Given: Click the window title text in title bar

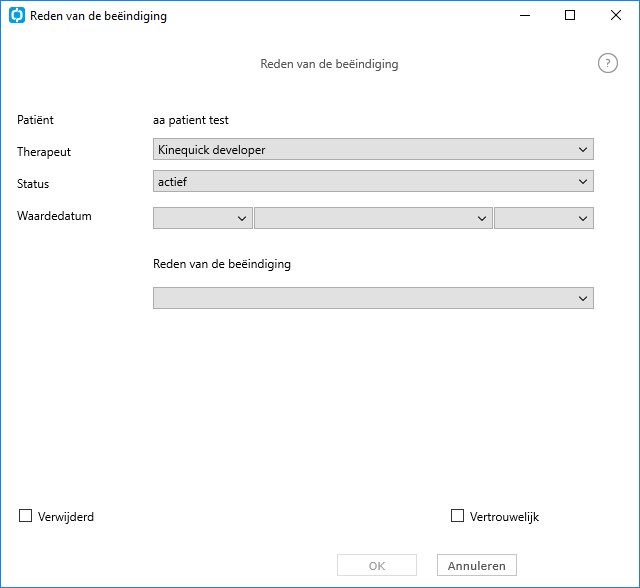Looking at the screenshot, I should point(98,16).
